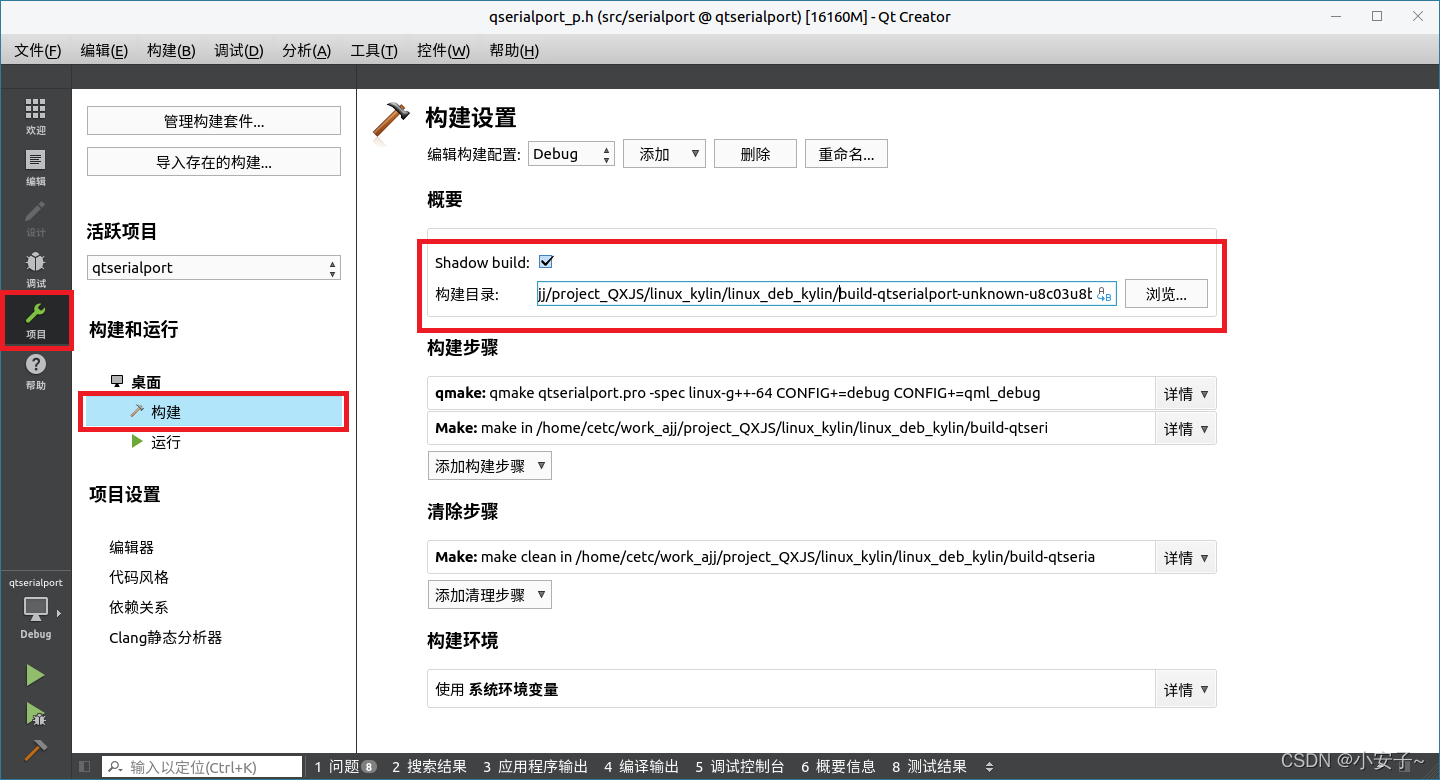Open the 帮助(H) menu
Image resolution: width=1440 pixels, height=780 pixels.
514,50
